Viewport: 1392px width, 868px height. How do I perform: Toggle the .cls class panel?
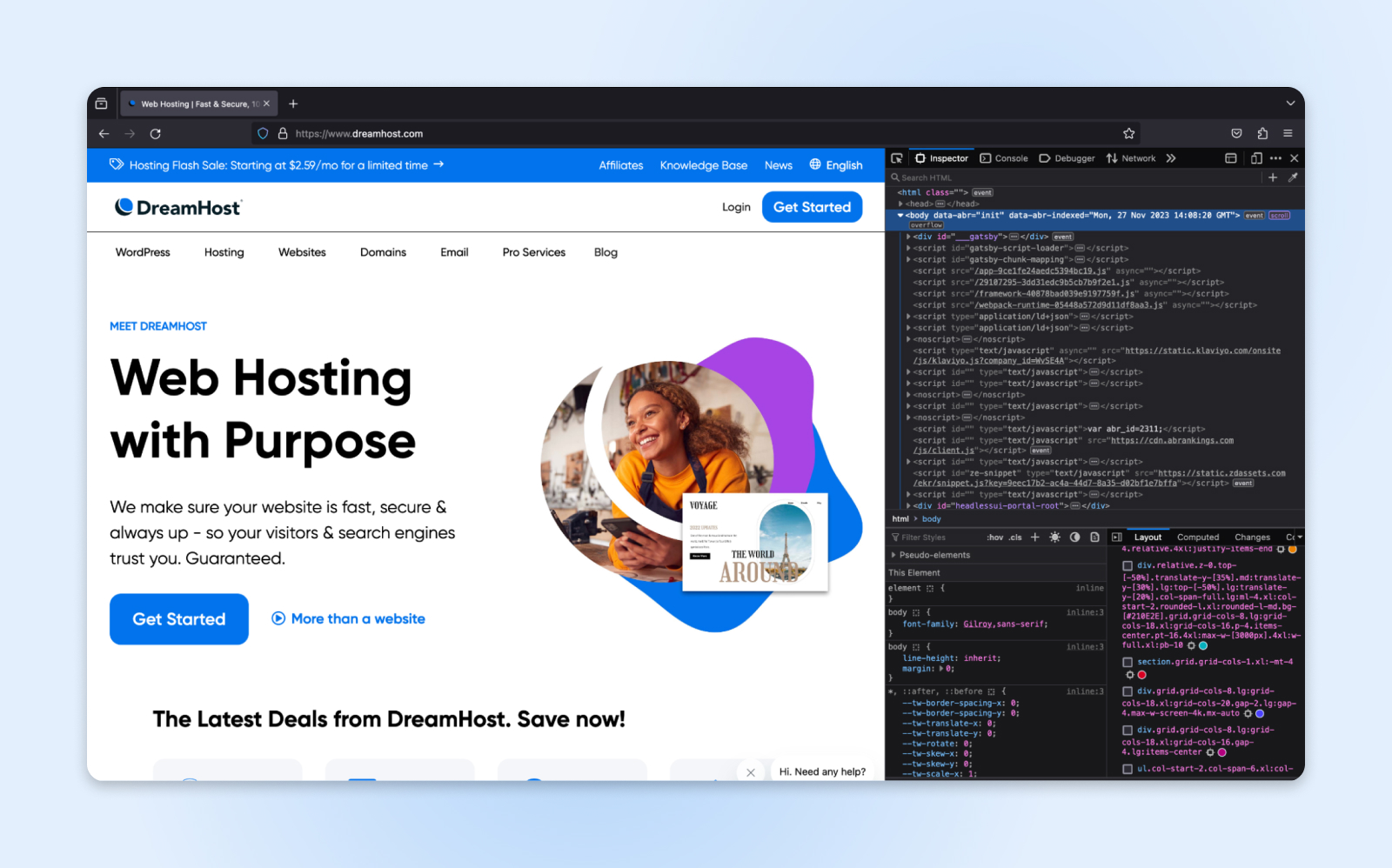point(1014,537)
